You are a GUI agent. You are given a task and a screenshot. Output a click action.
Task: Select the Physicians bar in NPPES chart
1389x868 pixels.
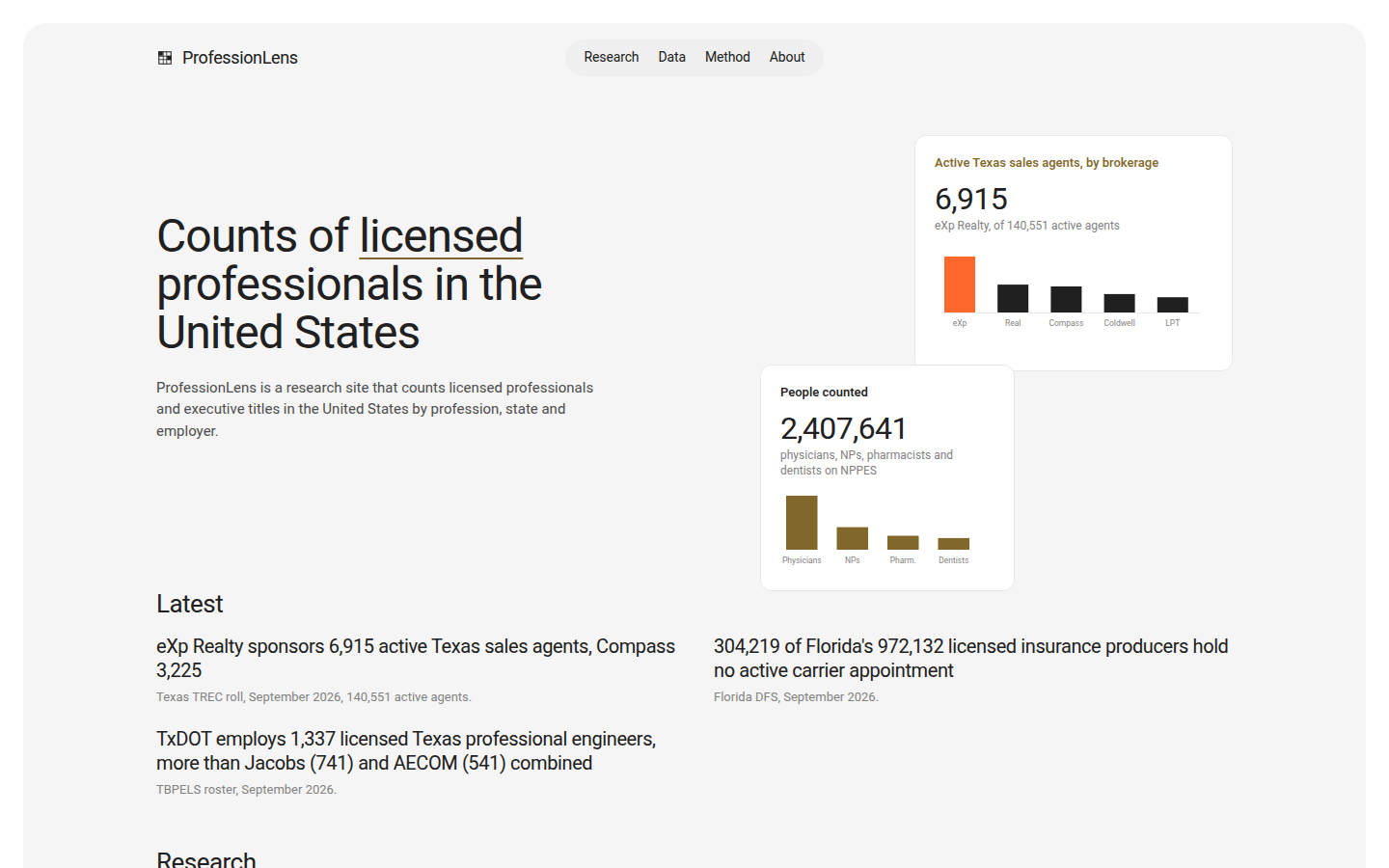802,523
